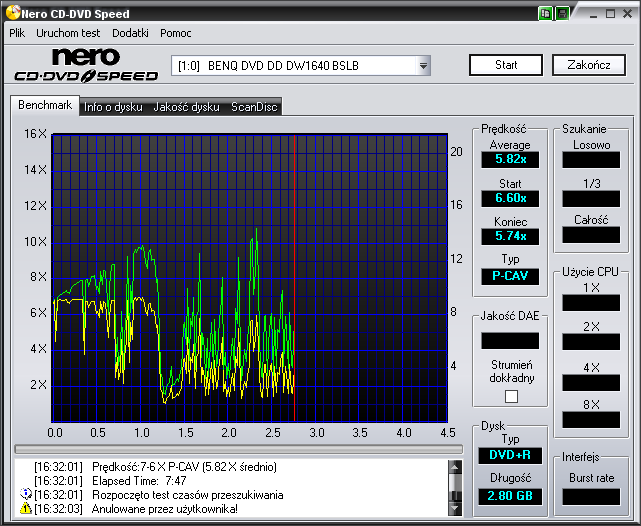Switch to the Benchmark tab
This screenshot has height=526, width=641.
pyautogui.click(x=45, y=105)
